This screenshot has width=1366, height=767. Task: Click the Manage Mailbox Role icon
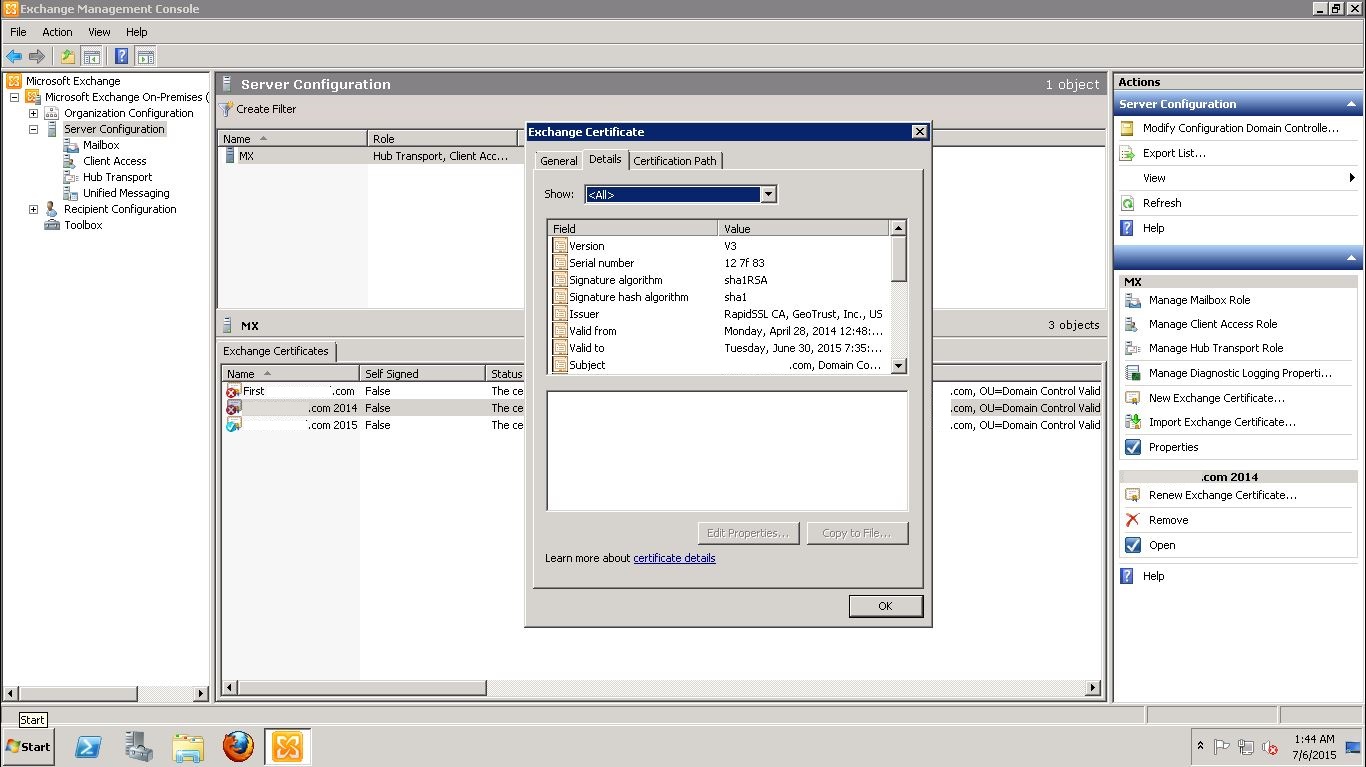point(1133,300)
